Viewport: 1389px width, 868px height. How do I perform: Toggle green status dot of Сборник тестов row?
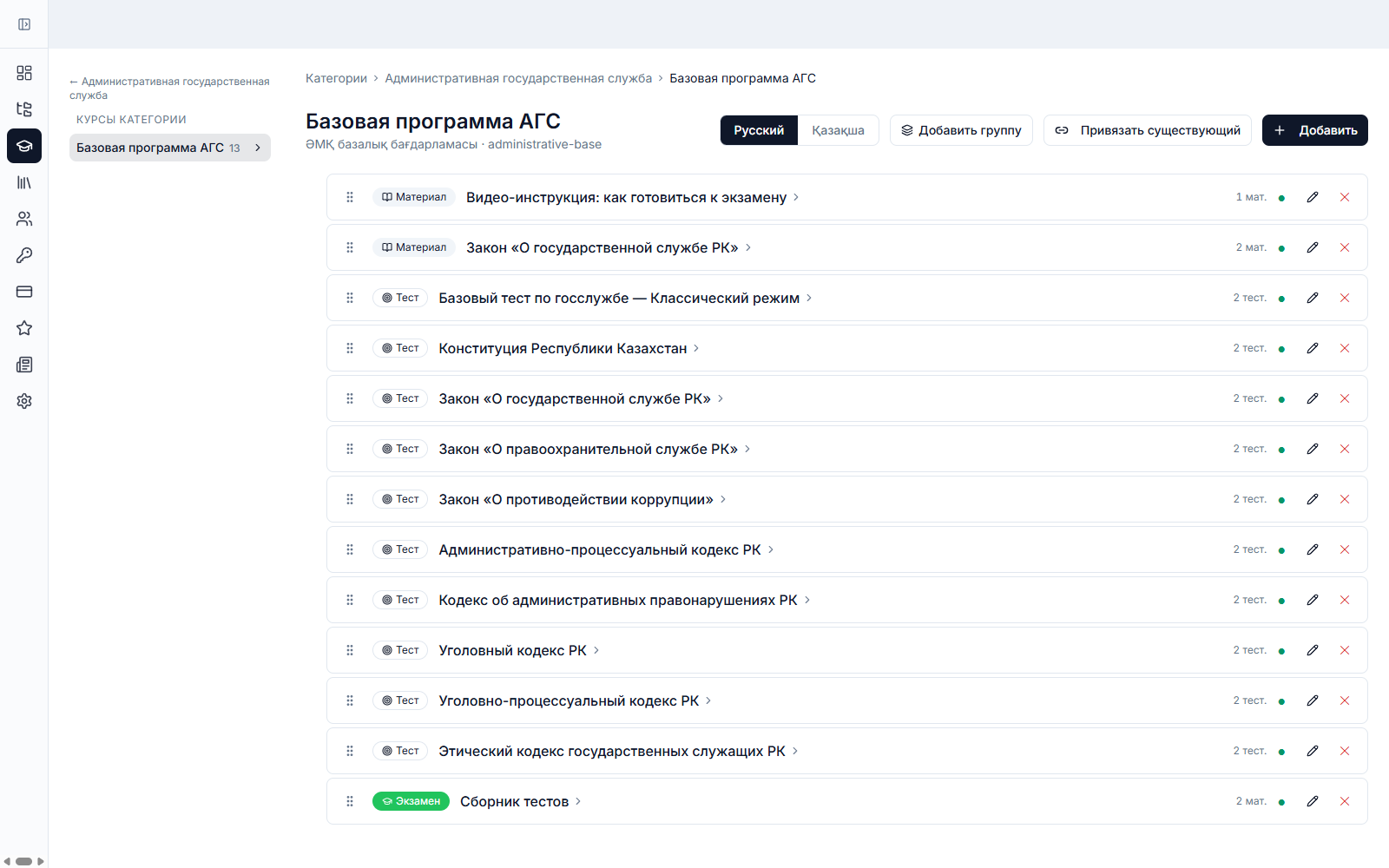1281,802
